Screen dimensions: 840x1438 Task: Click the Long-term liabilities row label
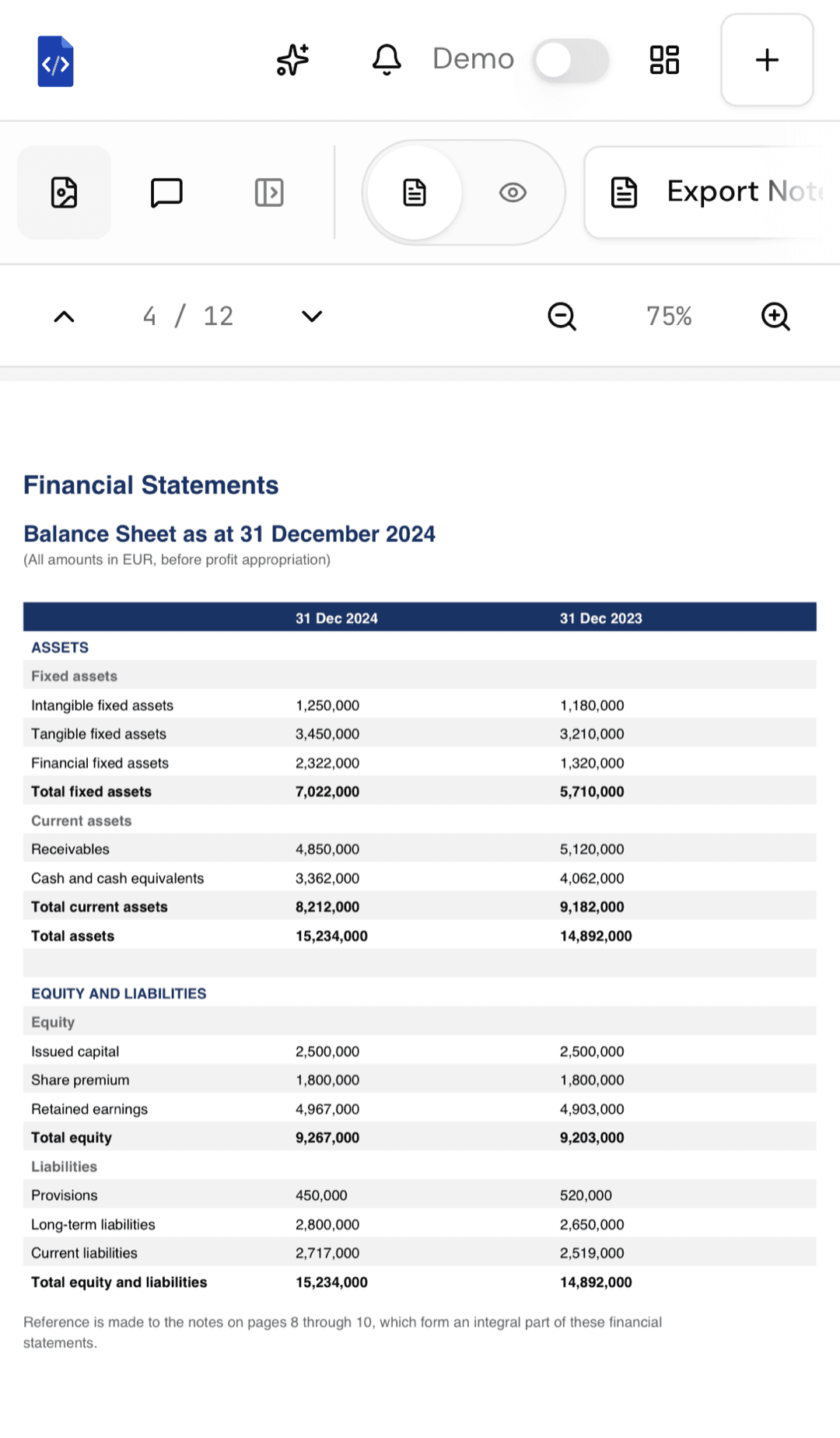(93, 1224)
